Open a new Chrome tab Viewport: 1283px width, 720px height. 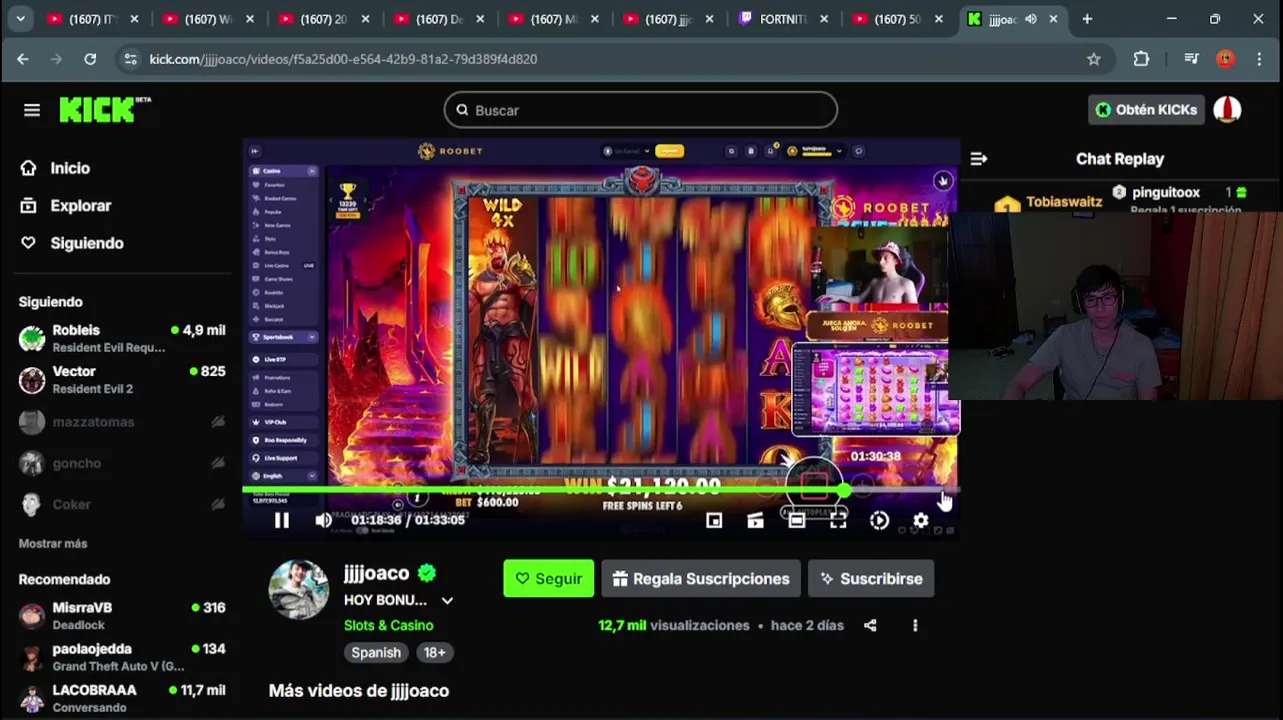click(x=1087, y=19)
